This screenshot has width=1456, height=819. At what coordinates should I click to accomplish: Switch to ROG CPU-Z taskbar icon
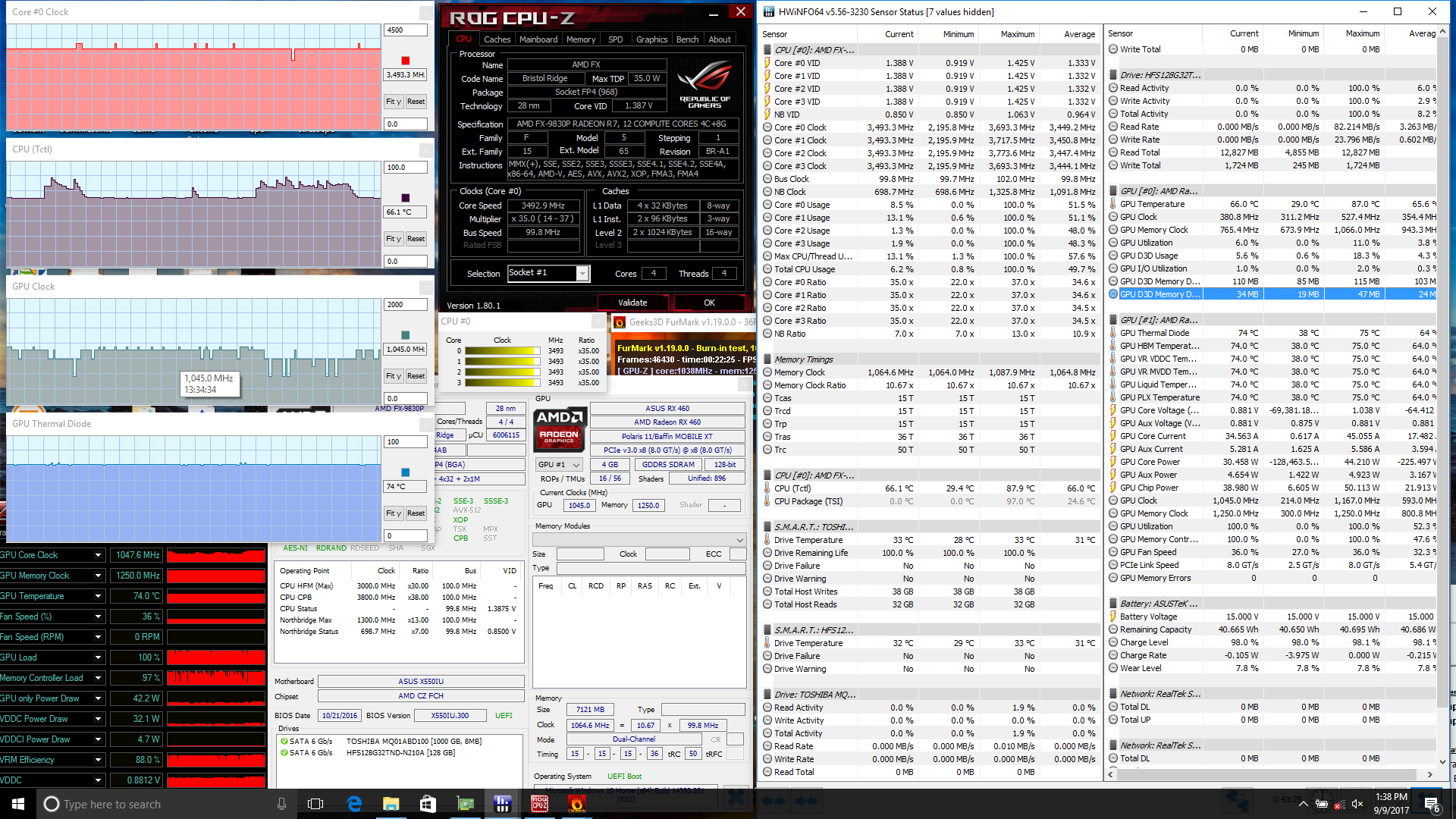(x=539, y=804)
